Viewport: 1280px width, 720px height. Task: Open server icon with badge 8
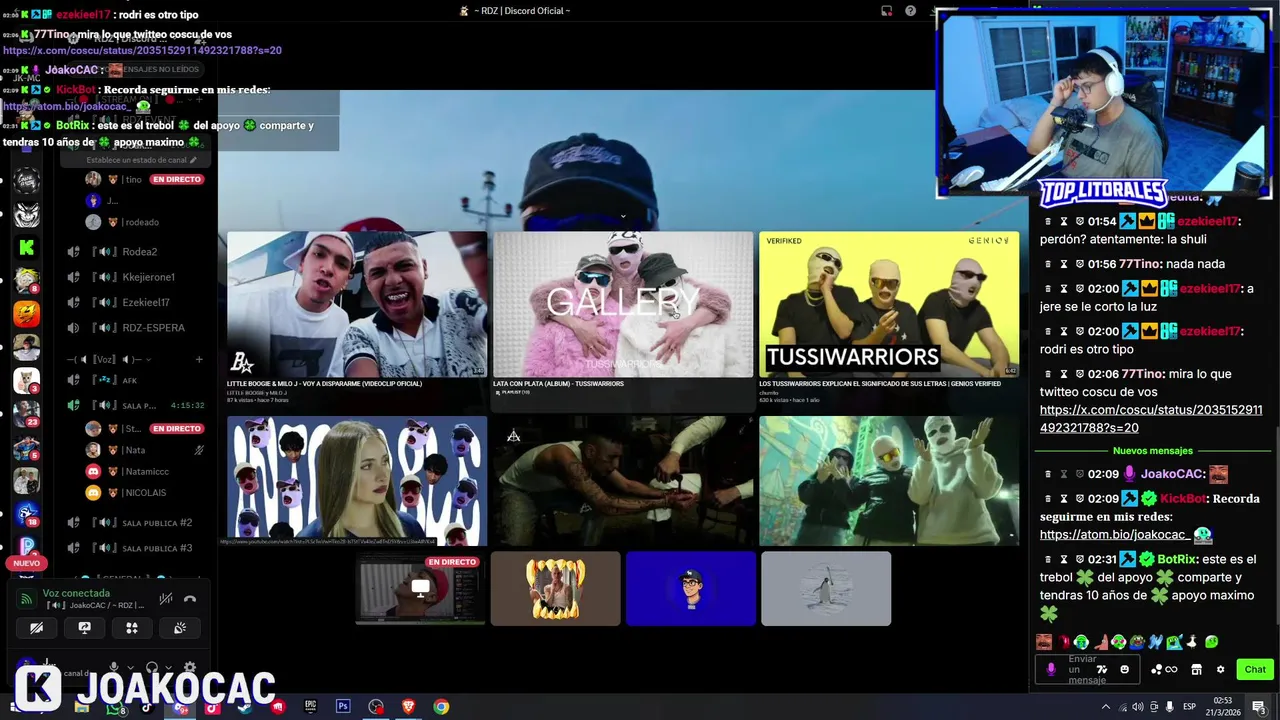click(26, 281)
